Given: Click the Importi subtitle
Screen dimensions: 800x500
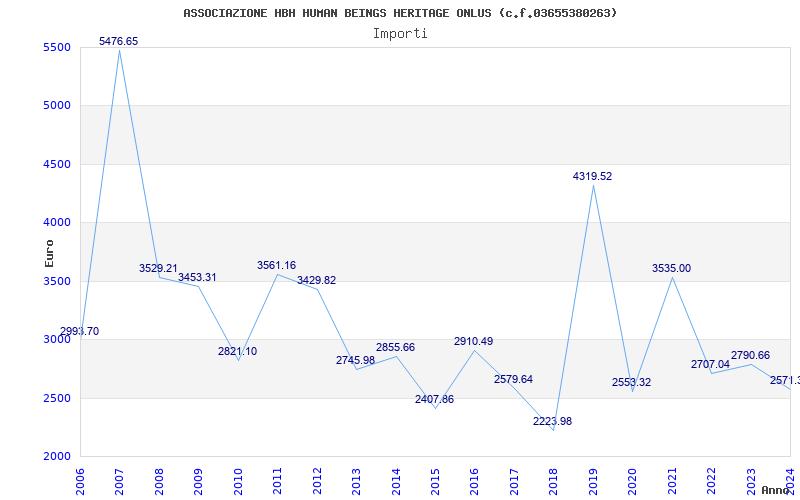Looking at the screenshot, I should point(400,34).
